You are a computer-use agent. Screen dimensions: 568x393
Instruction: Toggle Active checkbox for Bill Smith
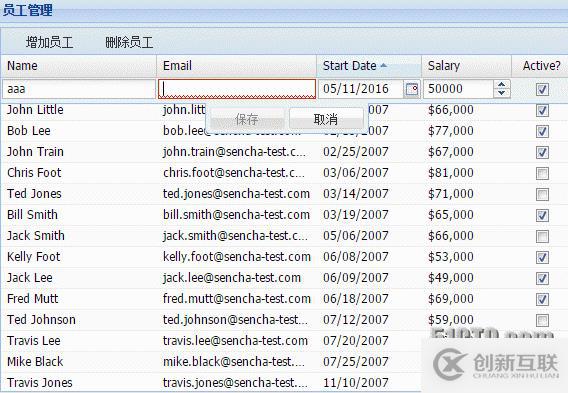tap(542, 216)
